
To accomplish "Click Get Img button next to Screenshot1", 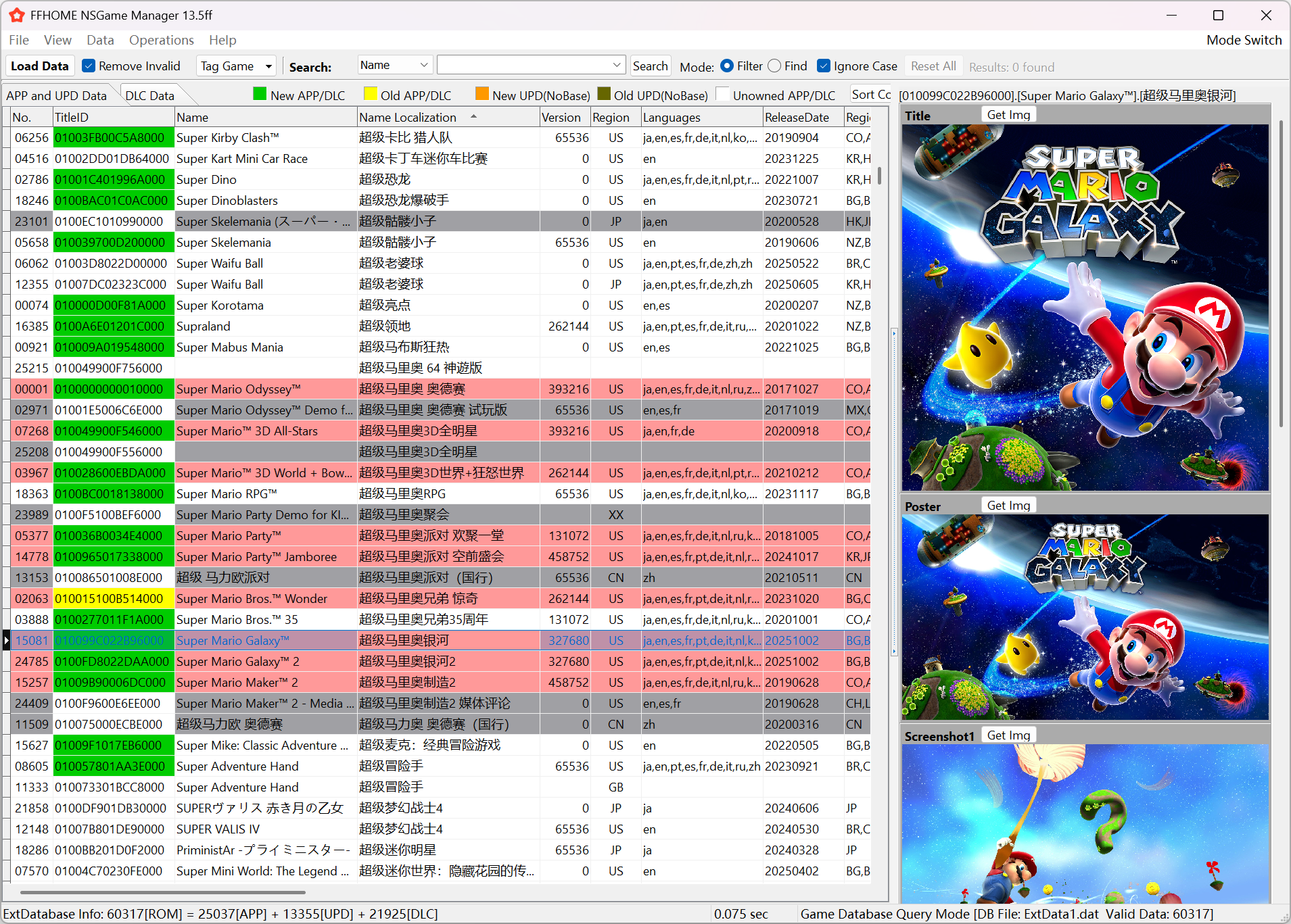I will [x=1008, y=735].
